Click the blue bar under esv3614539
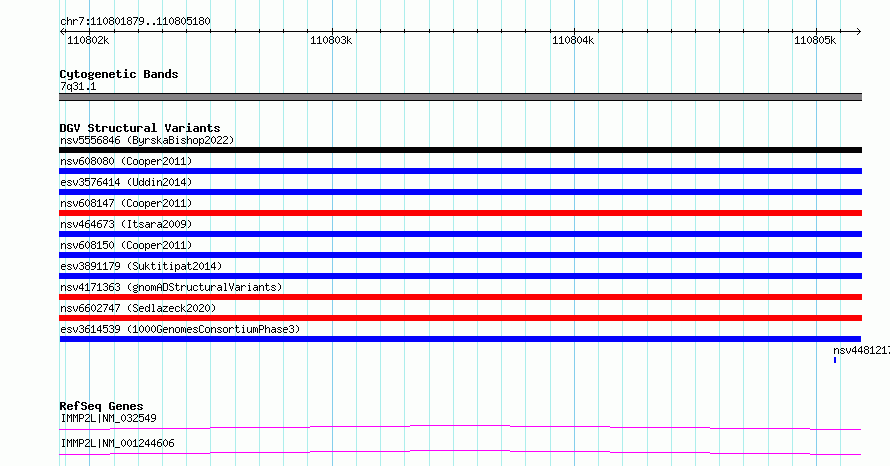890x466 pixels. coord(460,339)
